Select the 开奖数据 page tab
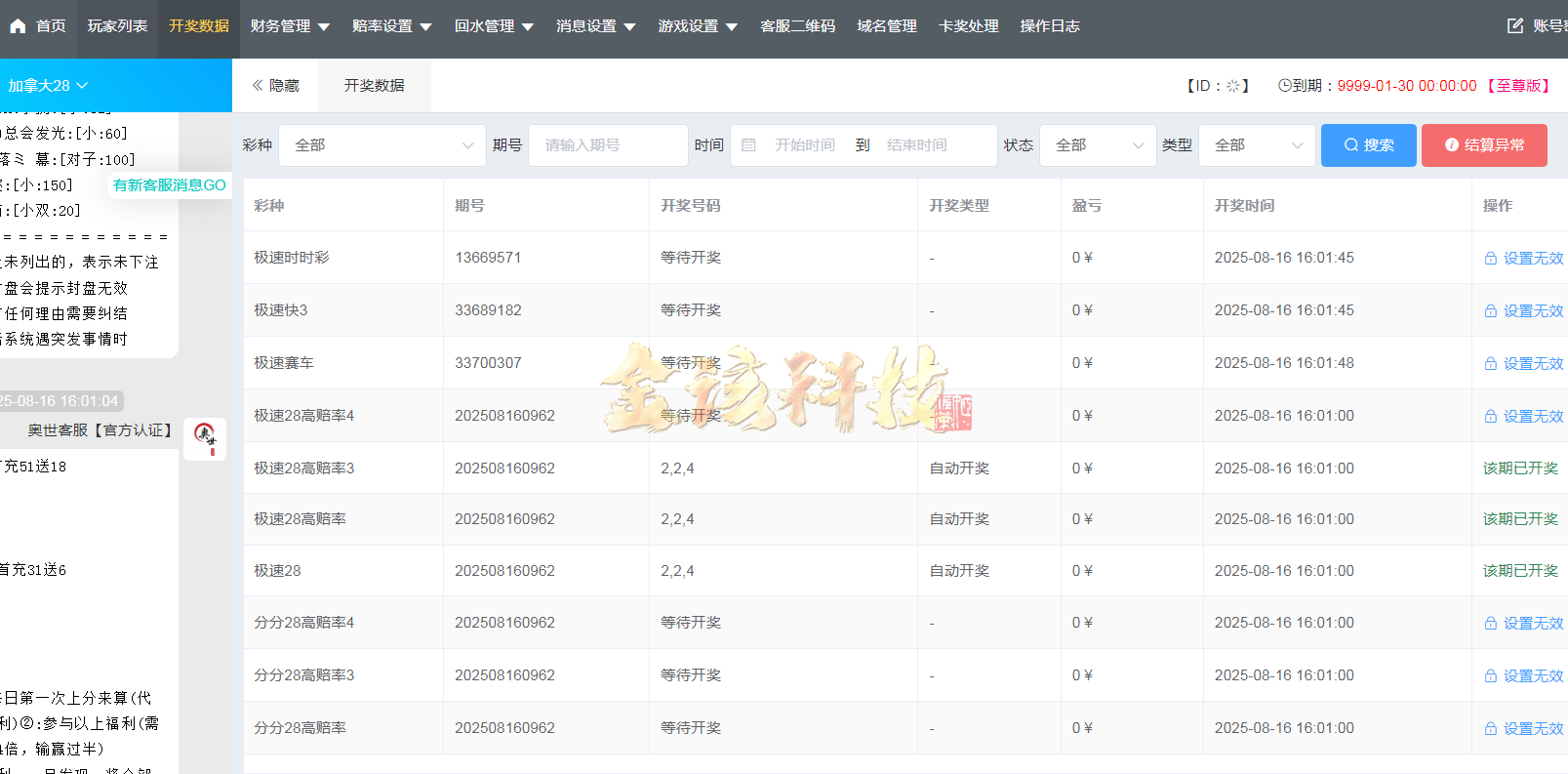 [374, 86]
